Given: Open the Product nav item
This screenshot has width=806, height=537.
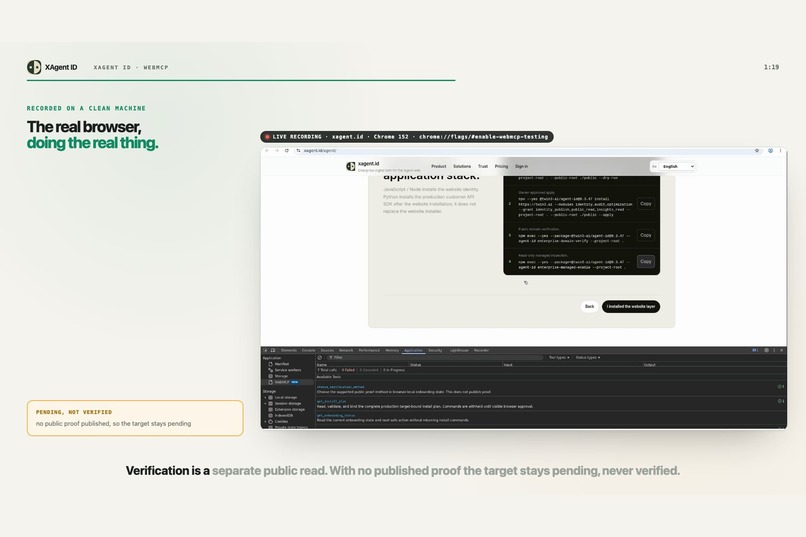Looking at the screenshot, I should 438,166.
